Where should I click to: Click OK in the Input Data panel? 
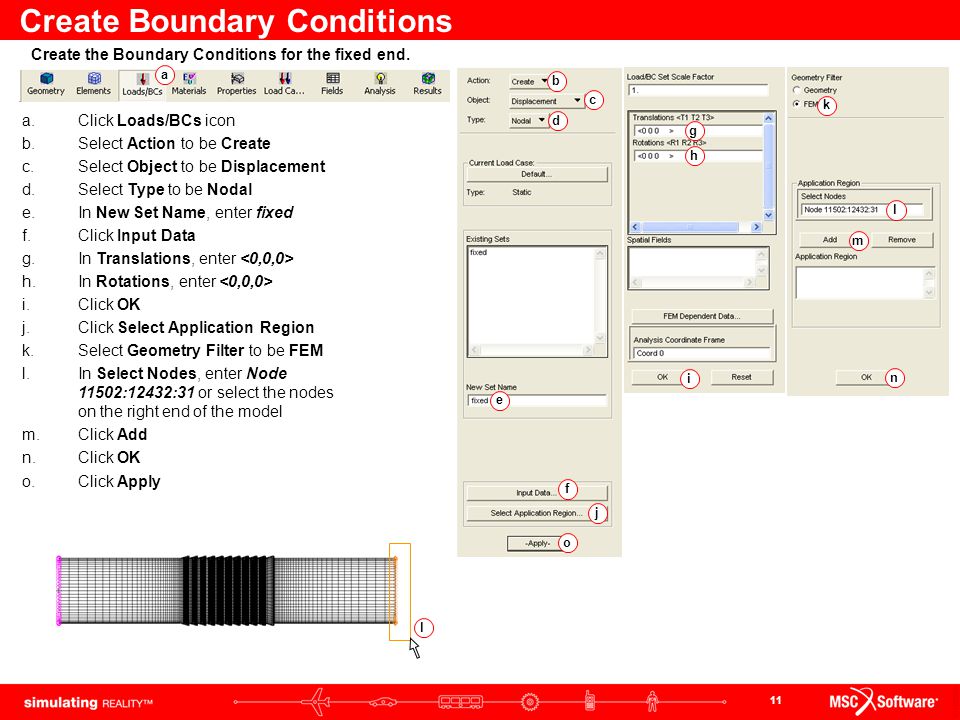[663, 377]
